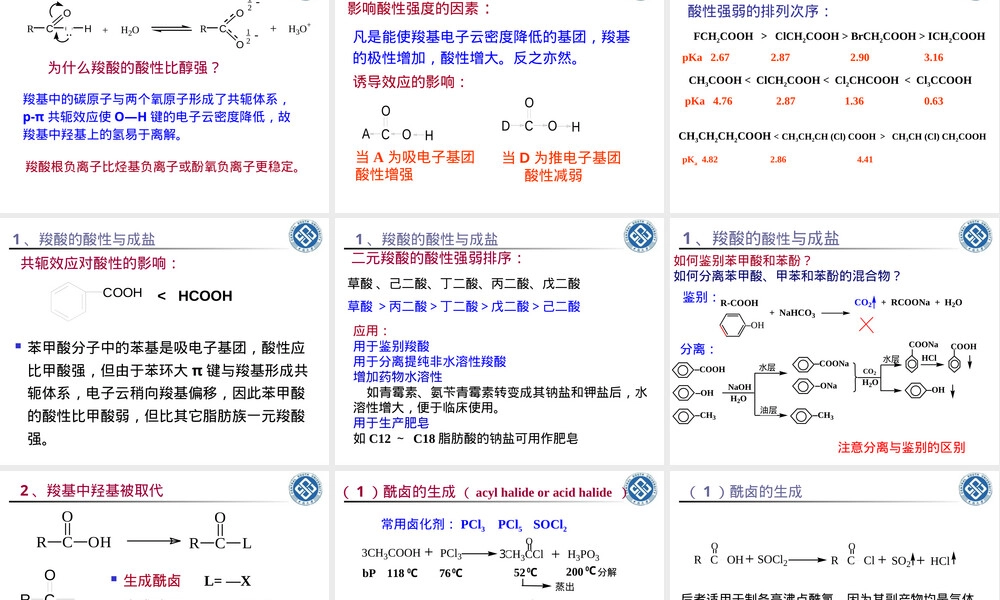
Task: Click the text 如 C12 ~ C18 脂肪酸的钠盐可用作肥皂
Action: [466, 439]
